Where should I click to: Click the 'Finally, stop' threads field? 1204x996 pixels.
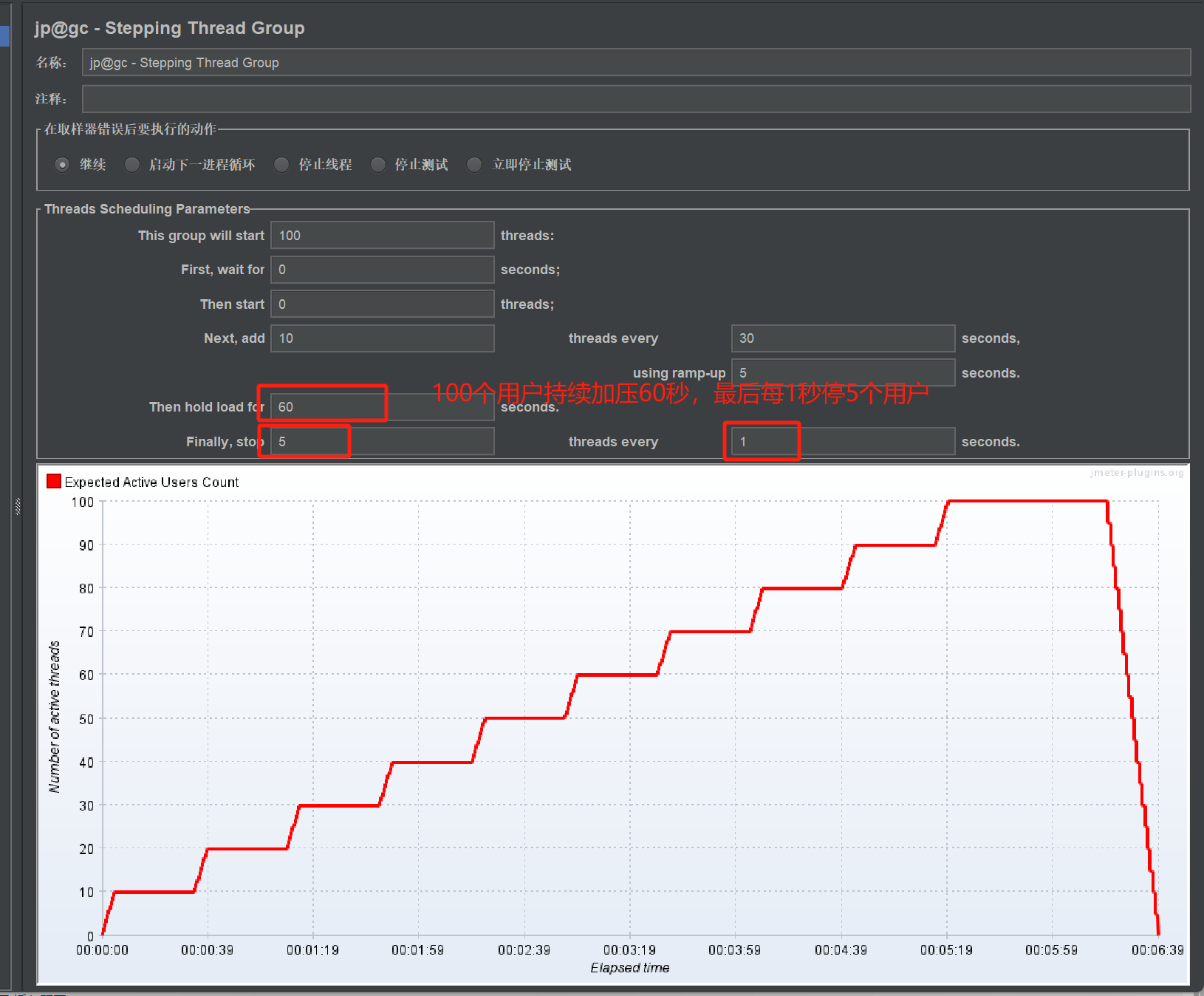[382, 442]
